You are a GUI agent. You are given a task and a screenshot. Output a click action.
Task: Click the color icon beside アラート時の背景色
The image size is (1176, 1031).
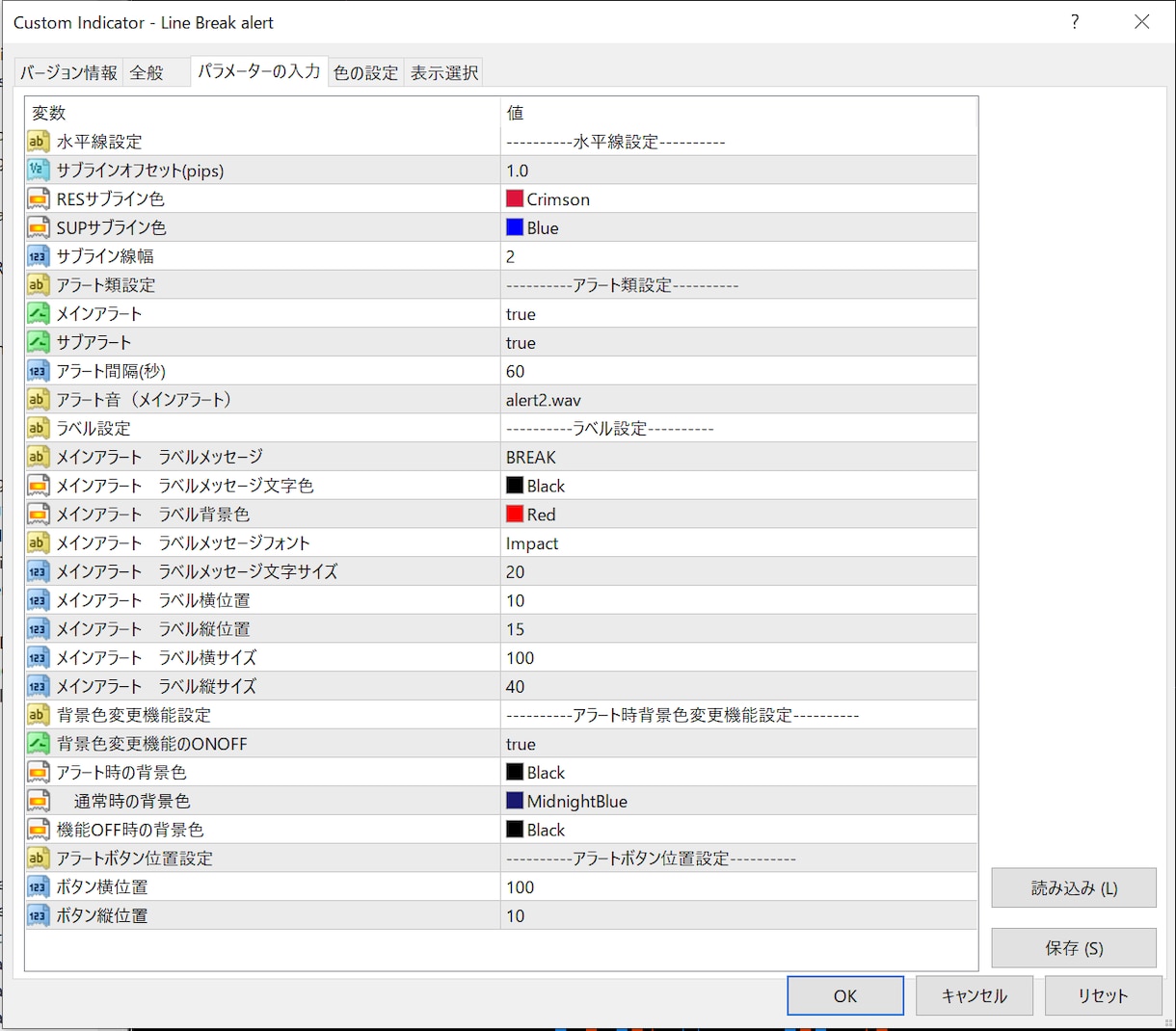click(x=38, y=773)
